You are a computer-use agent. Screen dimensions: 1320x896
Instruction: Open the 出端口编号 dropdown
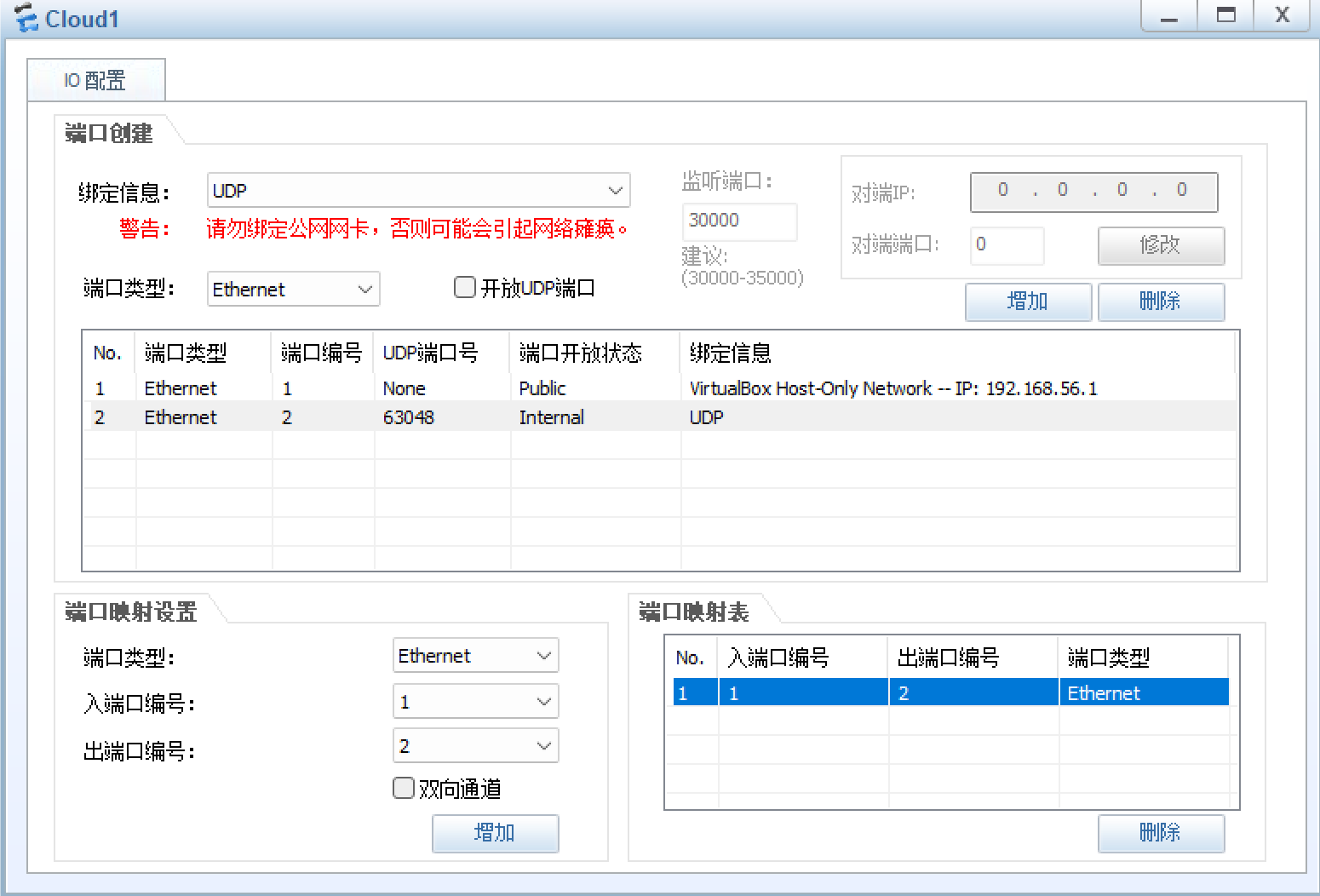pyautogui.click(x=475, y=746)
